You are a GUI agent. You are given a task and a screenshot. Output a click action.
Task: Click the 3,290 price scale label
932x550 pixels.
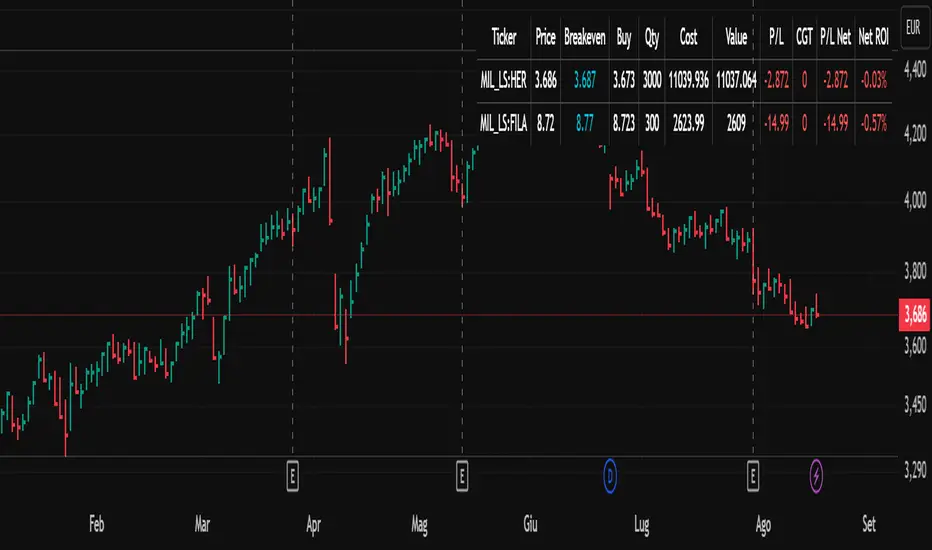pos(915,470)
